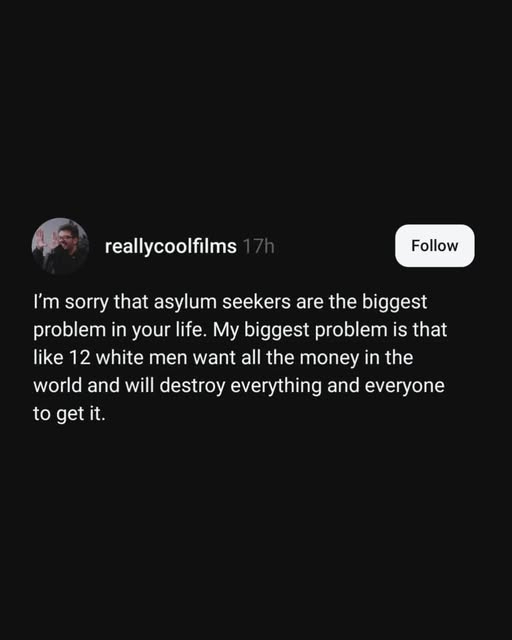512x640 pixels.
Task: Open the reallycoolfilms username link
Action: coord(171,246)
